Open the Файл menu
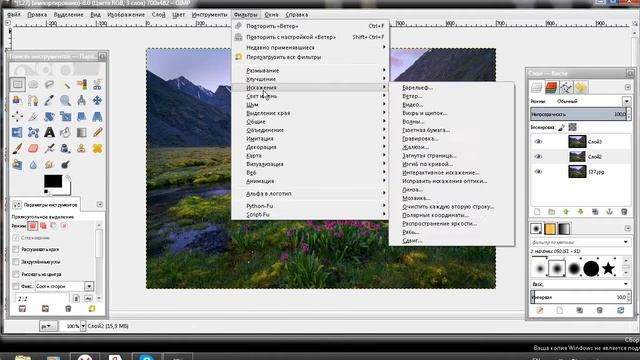Image resolution: width=640 pixels, height=360 pixels. pyautogui.click(x=14, y=15)
